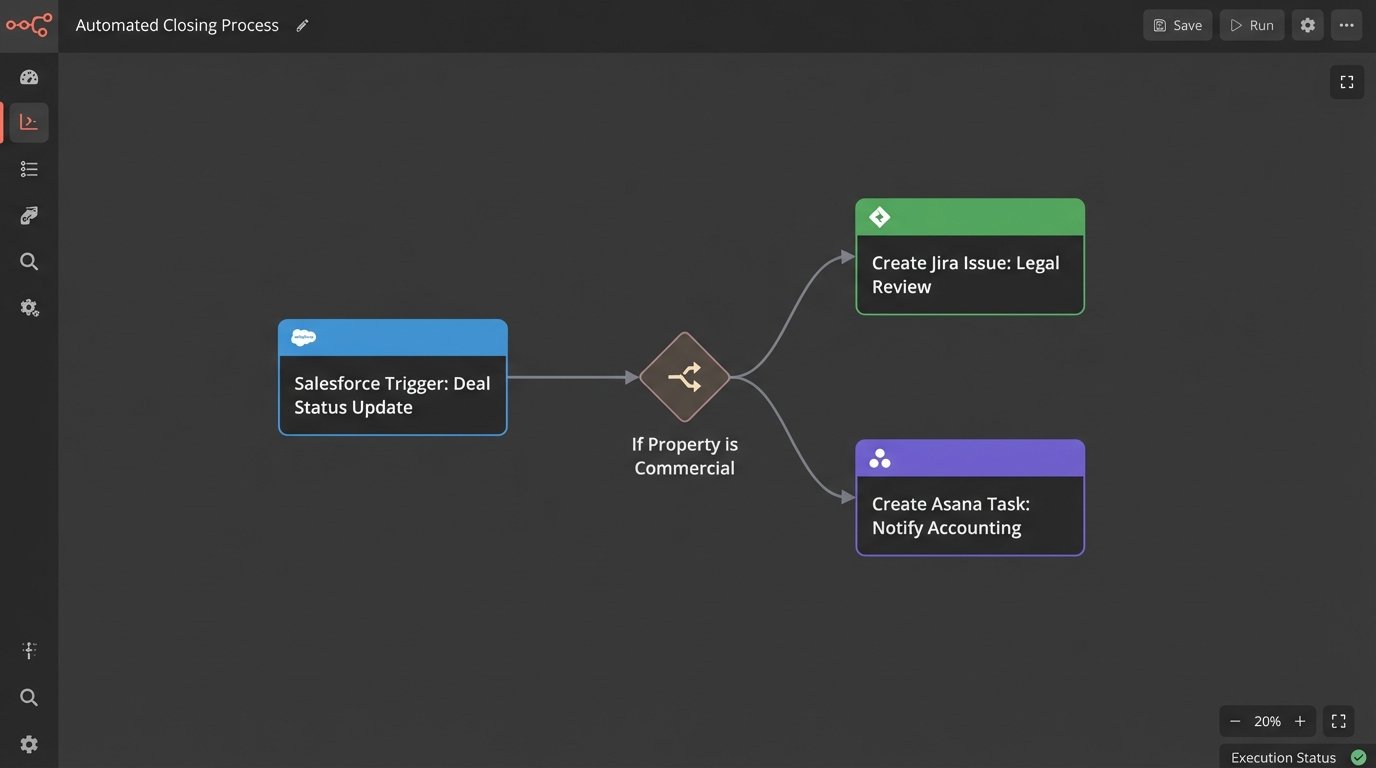Image resolution: width=1376 pixels, height=768 pixels.
Task: Toggle fit-to-view next to the zoom controls
Action: coord(1338,720)
